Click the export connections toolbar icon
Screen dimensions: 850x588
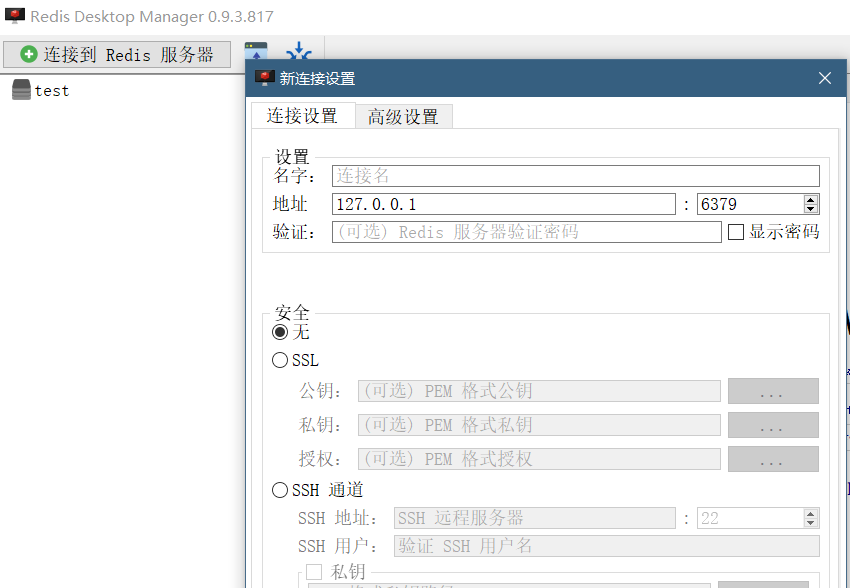pos(256,51)
